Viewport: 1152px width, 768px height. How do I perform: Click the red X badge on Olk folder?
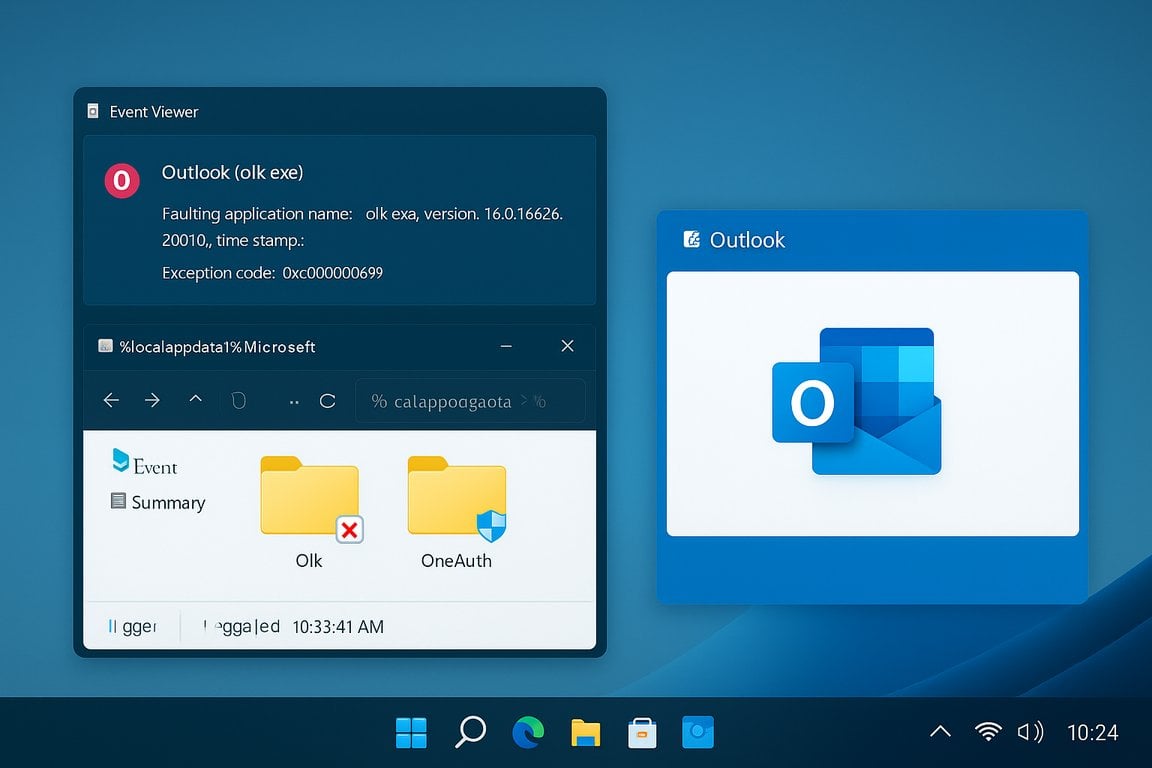coord(350,529)
